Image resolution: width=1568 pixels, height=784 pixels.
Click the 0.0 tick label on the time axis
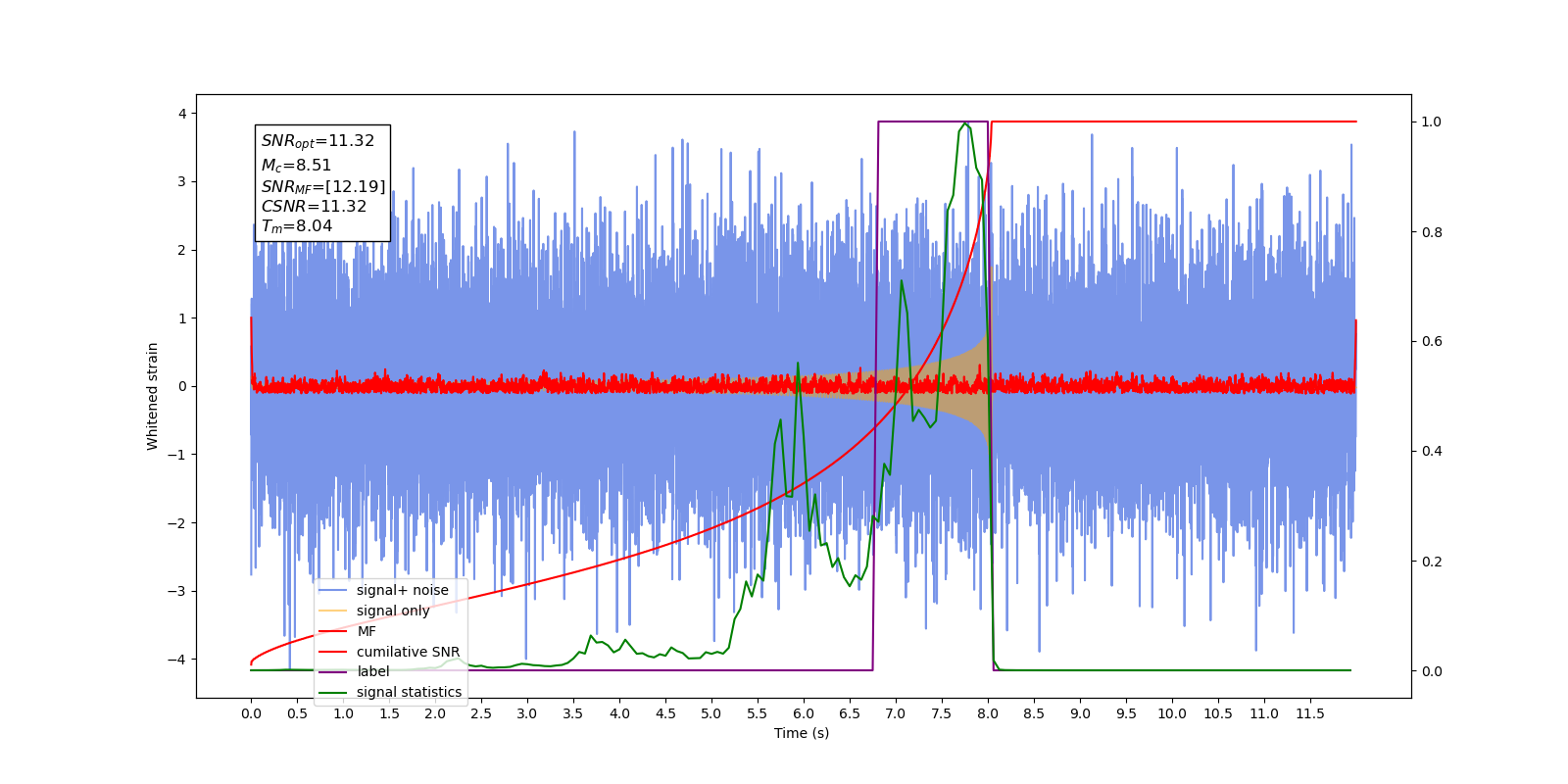point(251,713)
